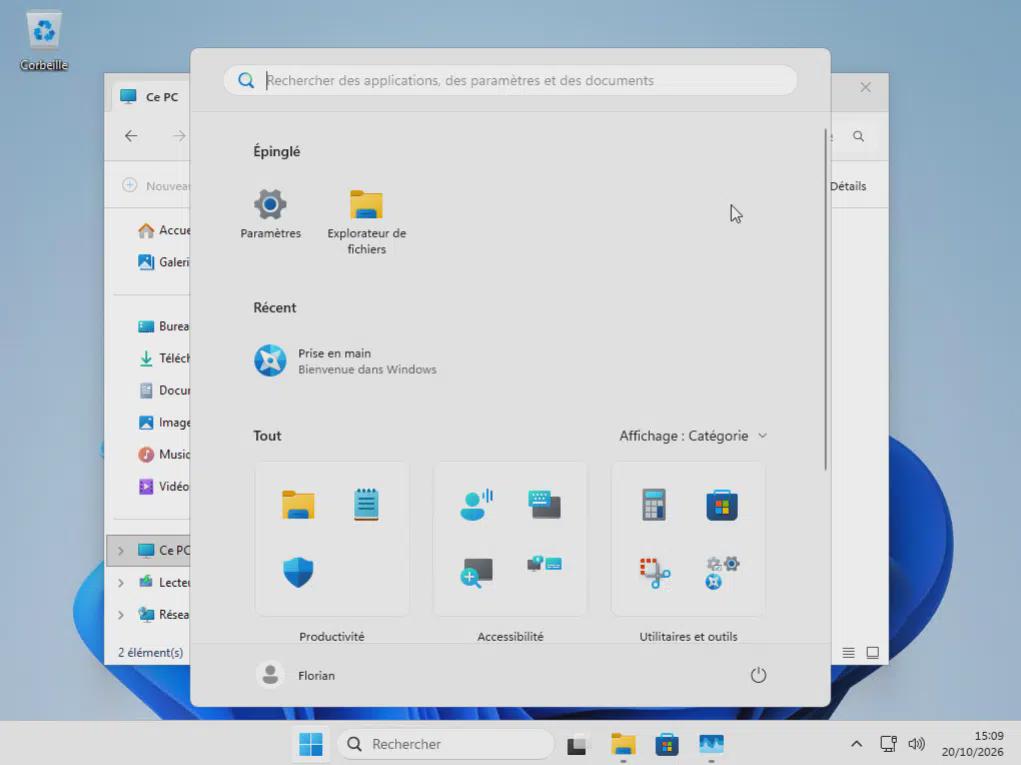Click the Windows Start button on the taskbar
1021x765 pixels.
(x=311, y=744)
